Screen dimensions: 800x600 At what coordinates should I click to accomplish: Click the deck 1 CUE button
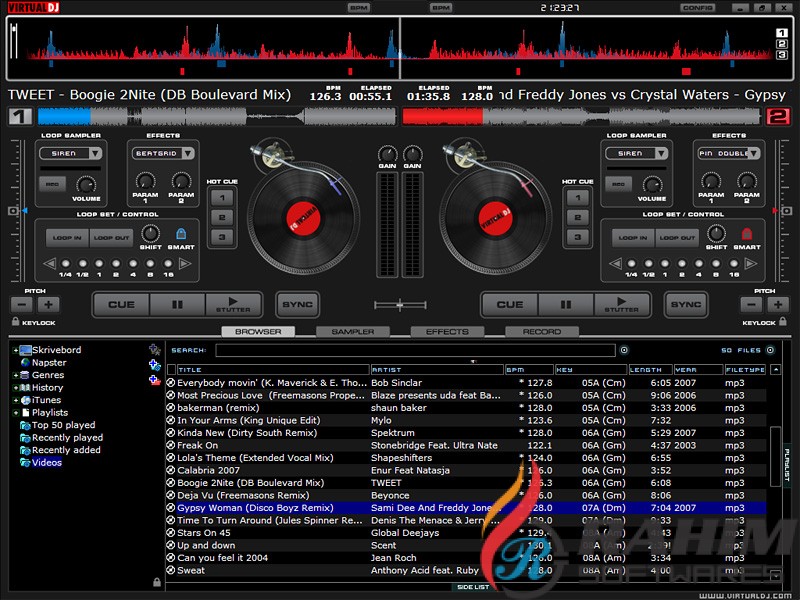point(121,305)
